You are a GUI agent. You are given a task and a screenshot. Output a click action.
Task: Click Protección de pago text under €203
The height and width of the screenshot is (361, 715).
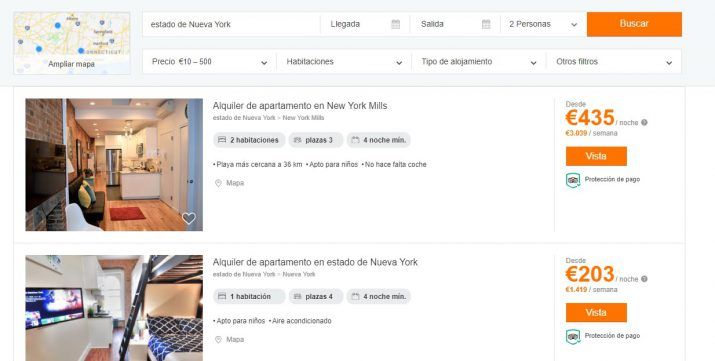pyautogui.click(x=612, y=336)
